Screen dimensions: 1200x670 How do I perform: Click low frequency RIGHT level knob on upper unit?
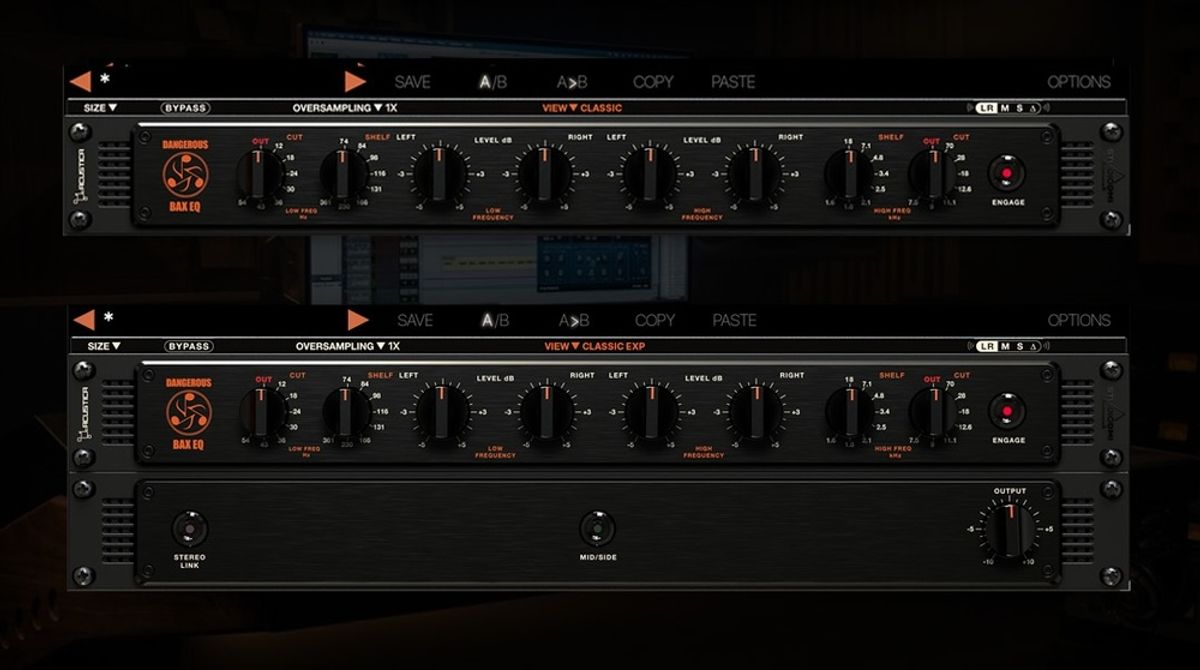click(x=545, y=174)
